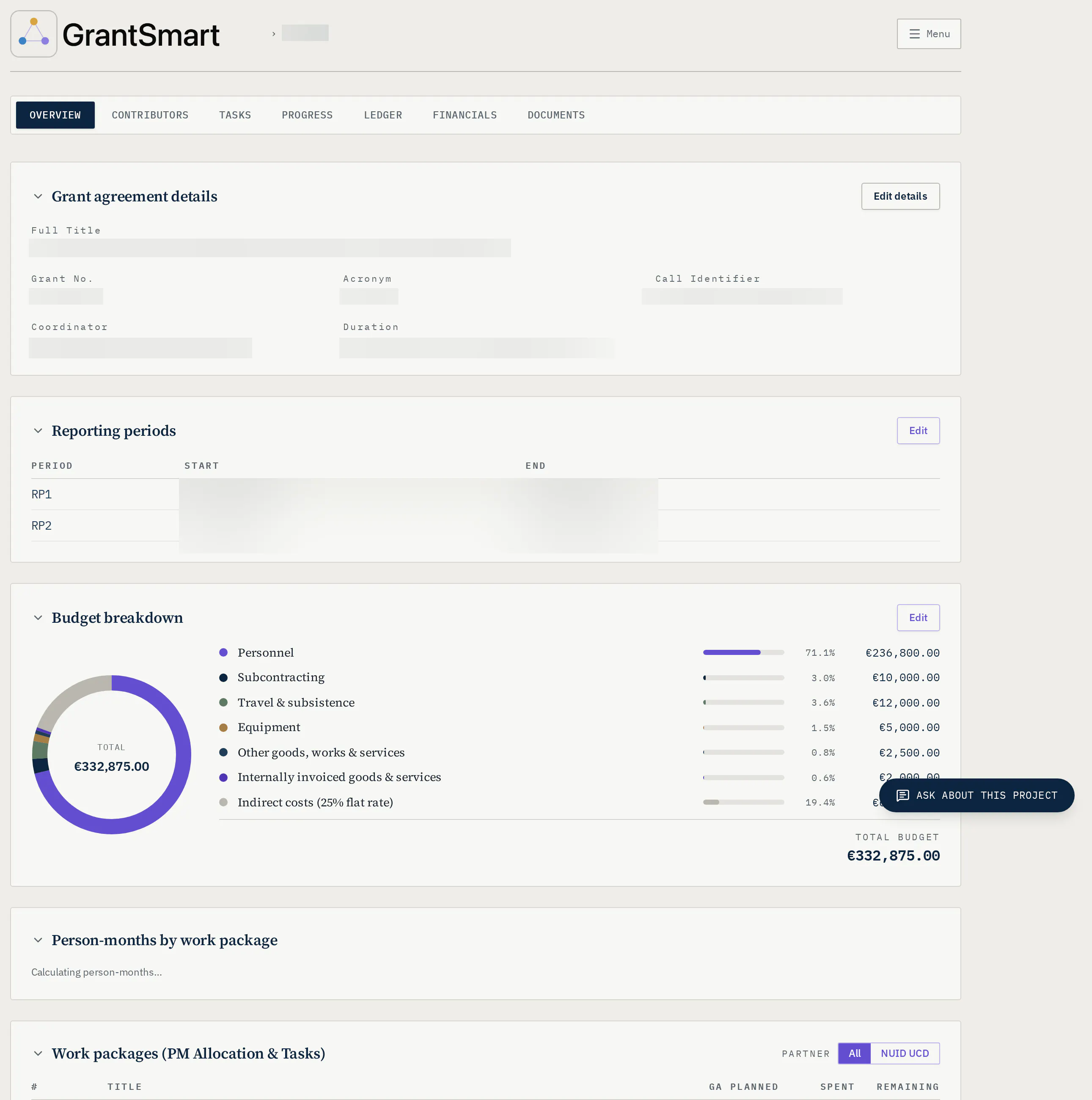Open the hamburger Menu button
This screenshot has height=1100, width=1092.
click(929, 34)
